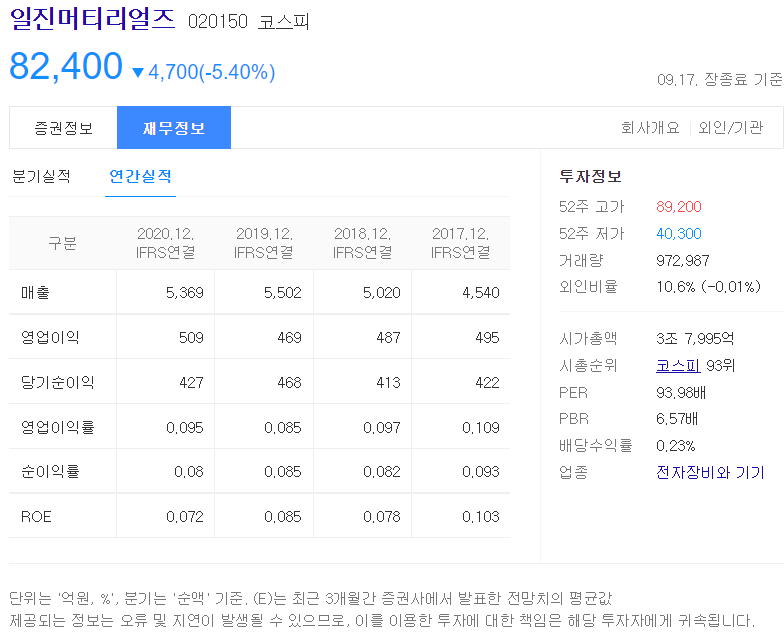Click the 52주 저가 value 40,300

click(x=678, y=234)
